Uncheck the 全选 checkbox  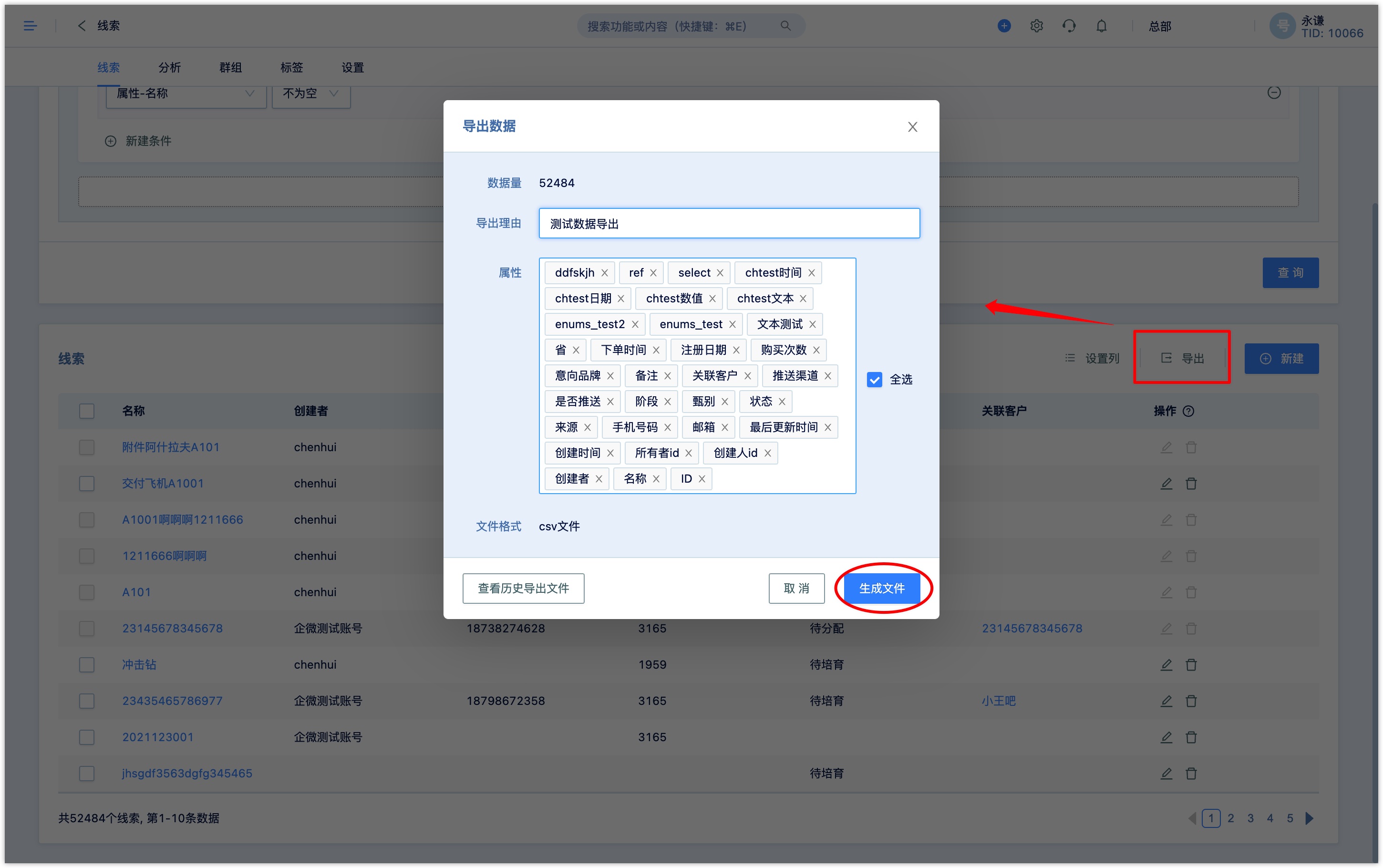click(874, 380)
